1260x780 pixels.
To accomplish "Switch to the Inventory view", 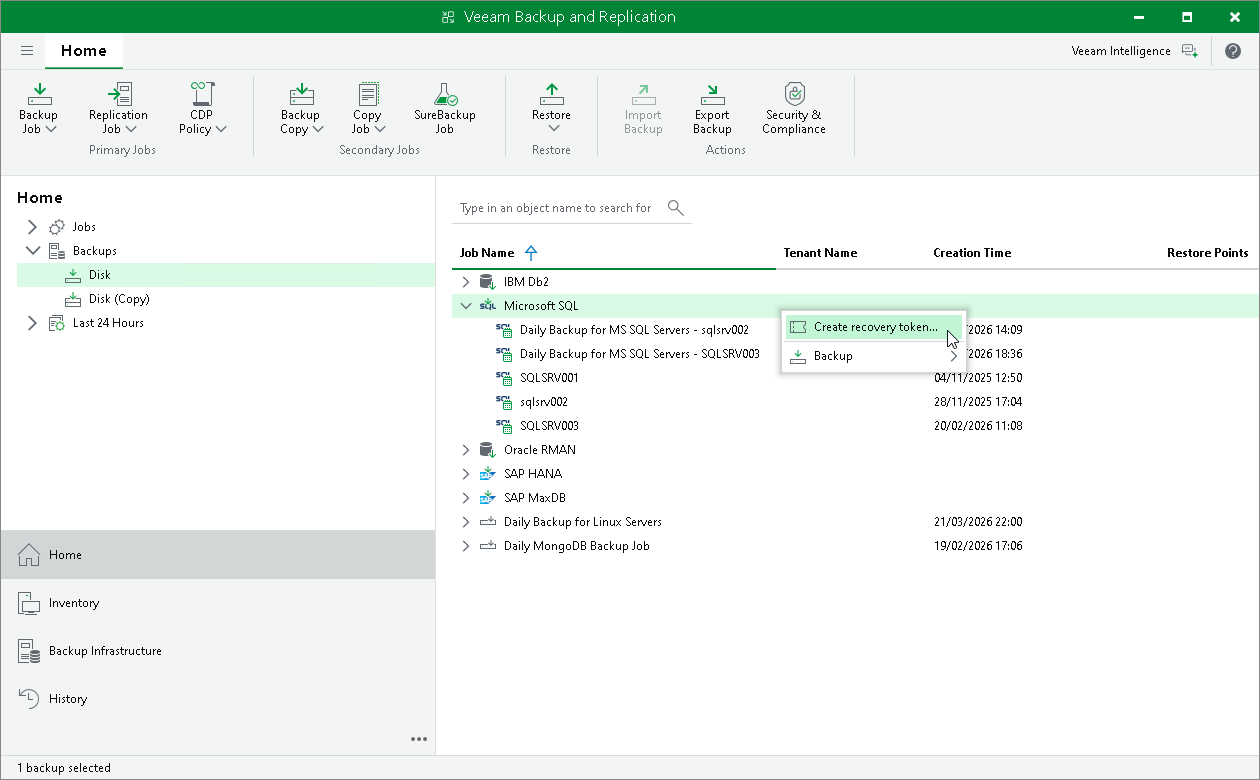I will click(x=218, y=603).
